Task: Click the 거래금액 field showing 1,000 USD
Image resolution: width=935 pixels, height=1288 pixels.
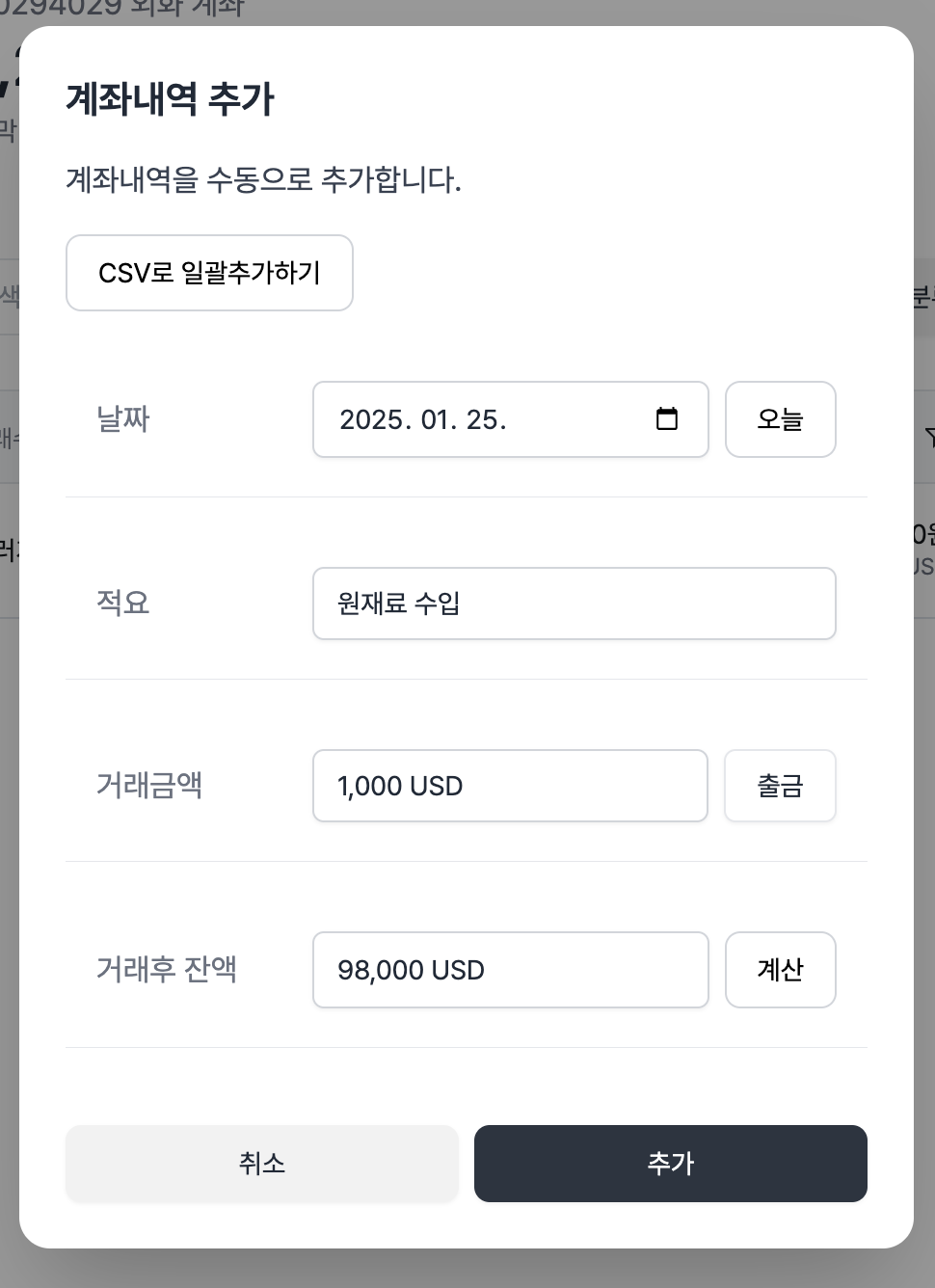Action: coord(510,786)
